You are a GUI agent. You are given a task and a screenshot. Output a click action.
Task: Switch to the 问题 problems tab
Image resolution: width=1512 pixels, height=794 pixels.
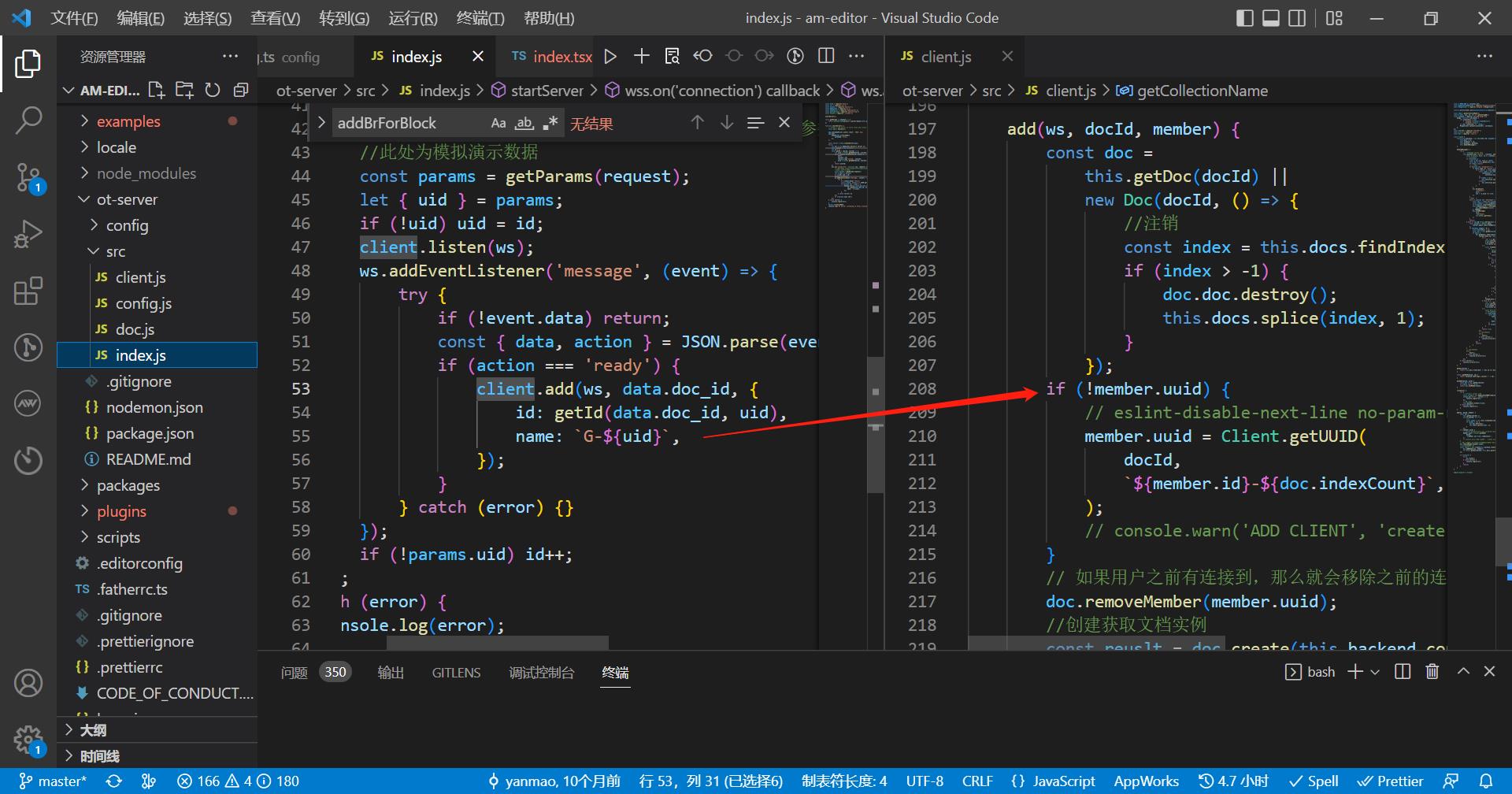(x=295, y=673)
